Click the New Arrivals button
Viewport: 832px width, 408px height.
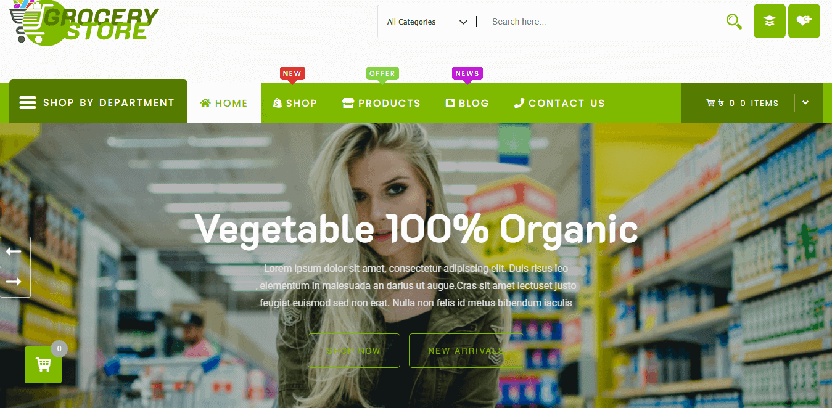[466, 351]
